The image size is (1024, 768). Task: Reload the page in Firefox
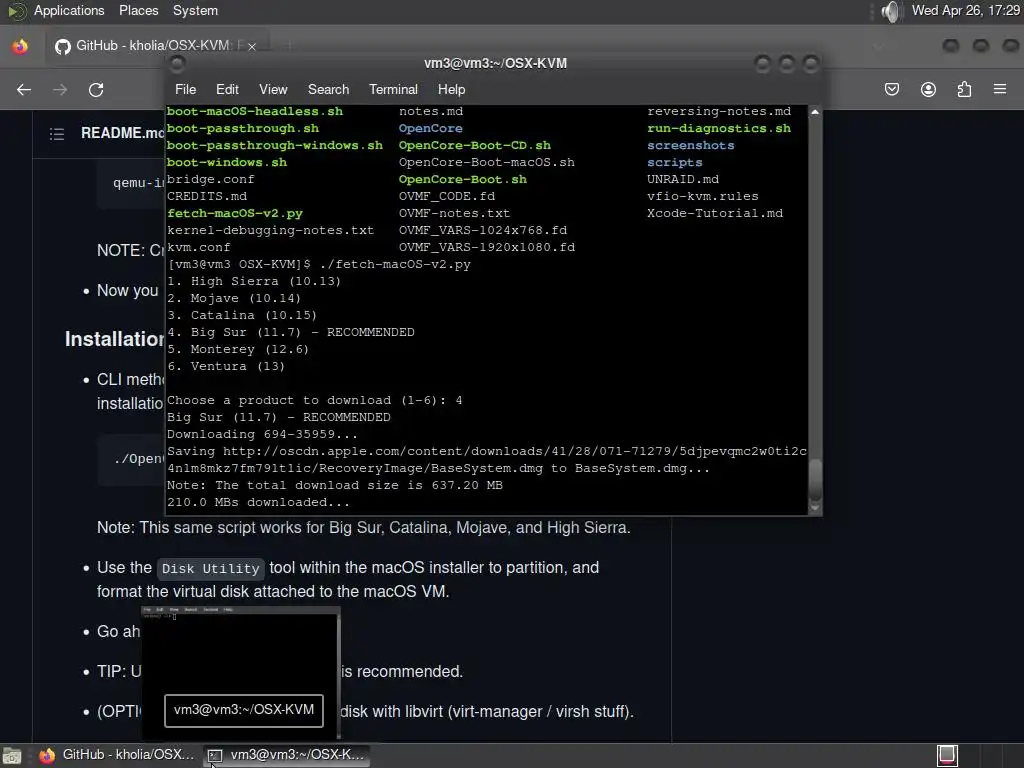point(96,89)
